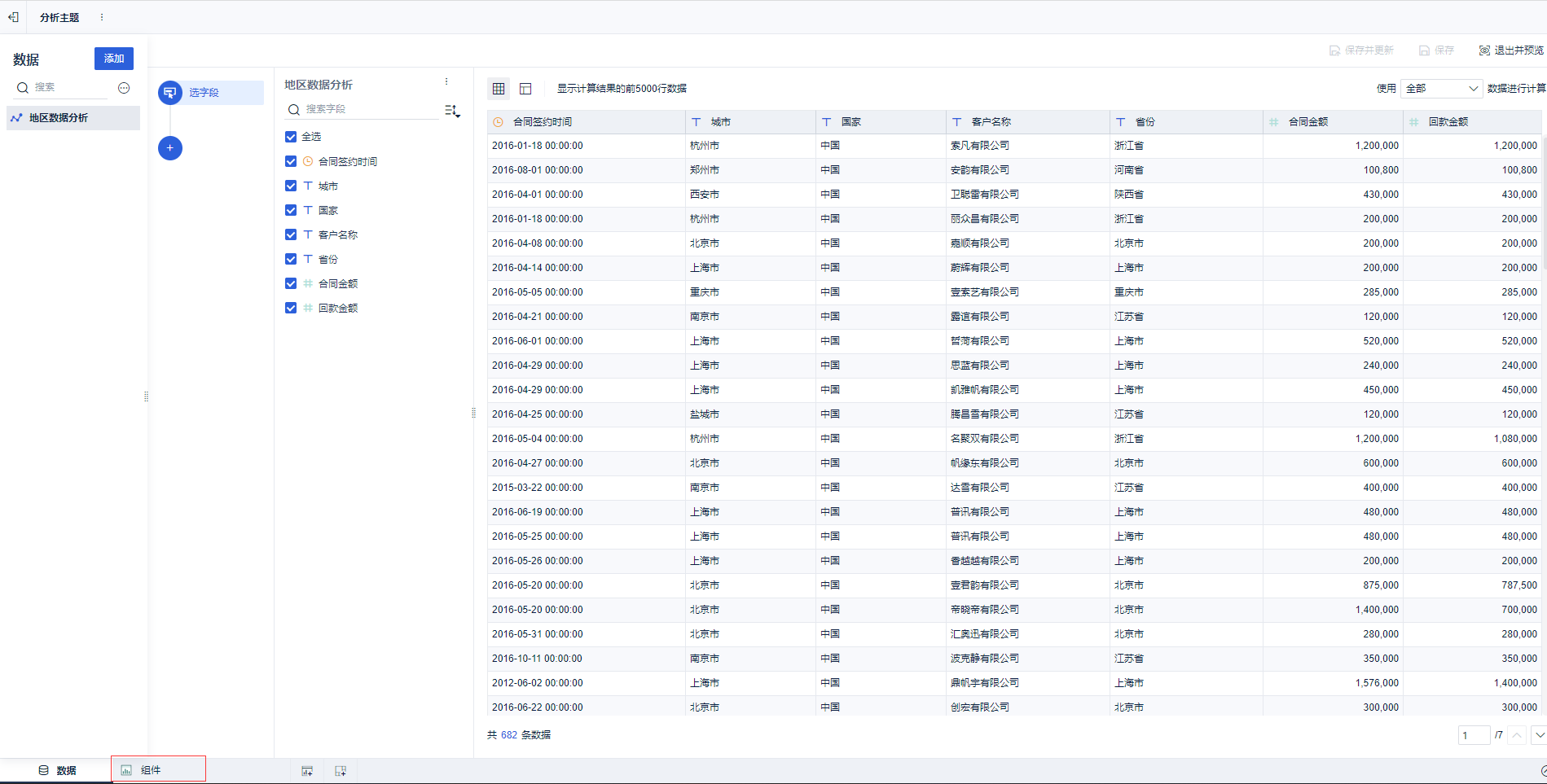Viewport: 1547px width, 784px height.
Task: Uncheck the 回款金额 field checkbox
Action: tap(291, 308)
